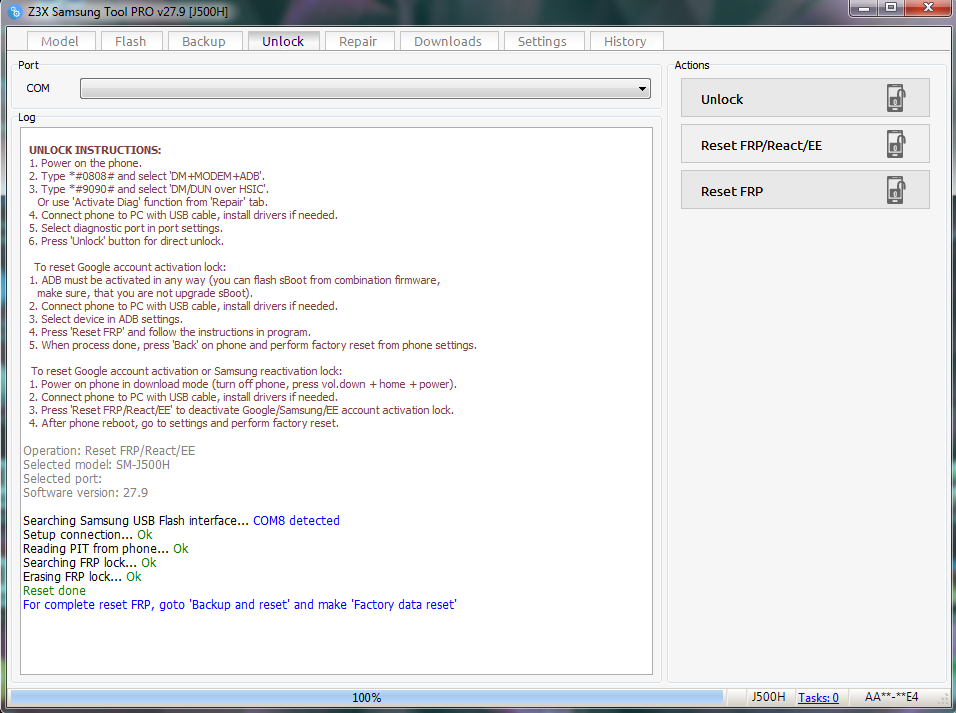Click 'Software version: 27.9' log line
Viewport: 956px width, 713px height.
click(85, 493)
